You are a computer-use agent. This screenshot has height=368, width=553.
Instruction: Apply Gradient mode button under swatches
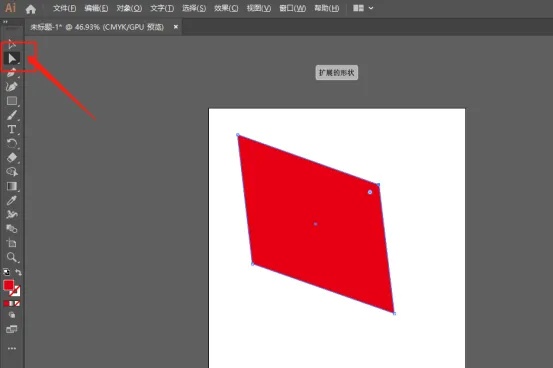tap(12, 303)
